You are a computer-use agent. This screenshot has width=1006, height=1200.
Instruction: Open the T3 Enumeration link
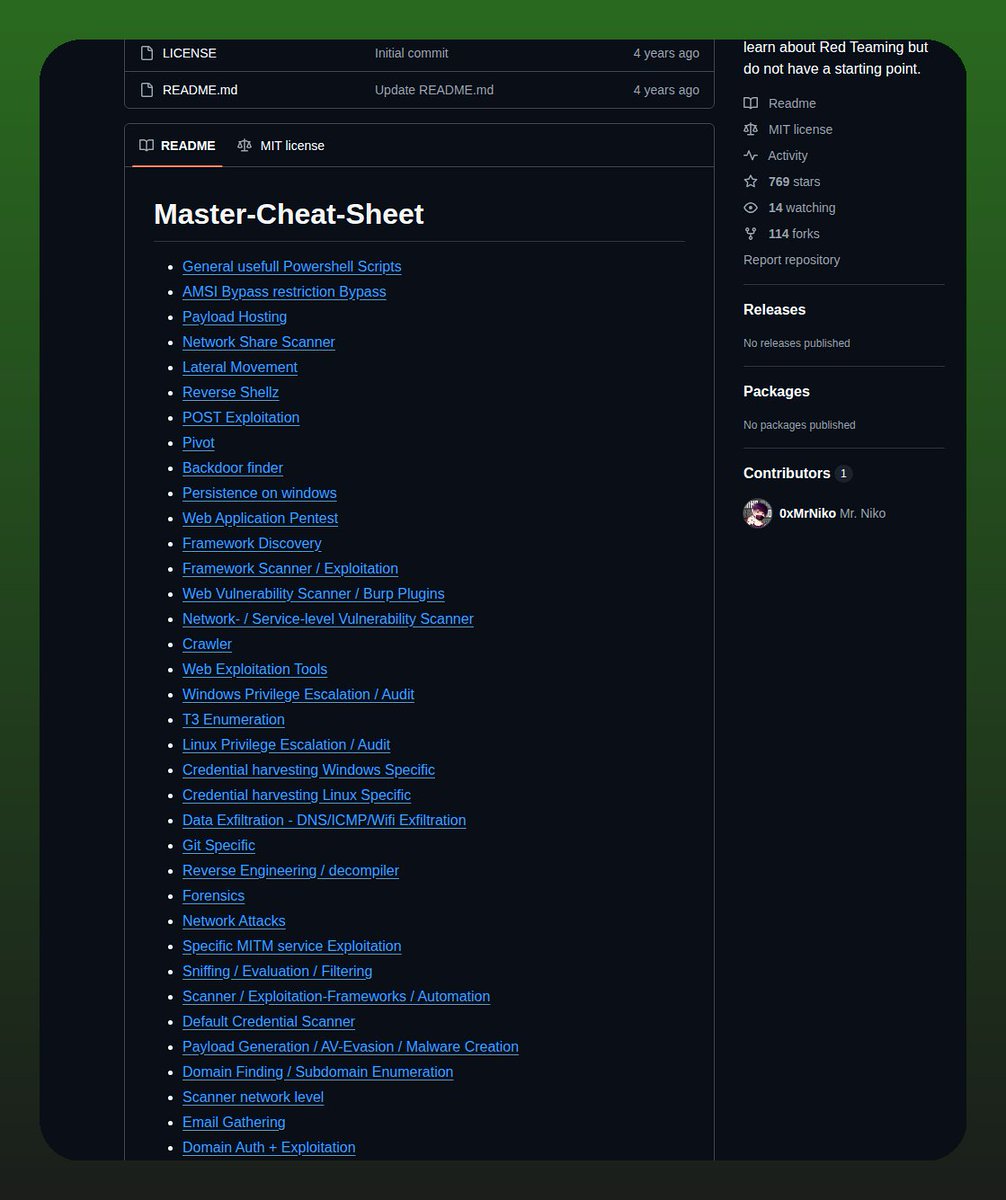[233, 719]
